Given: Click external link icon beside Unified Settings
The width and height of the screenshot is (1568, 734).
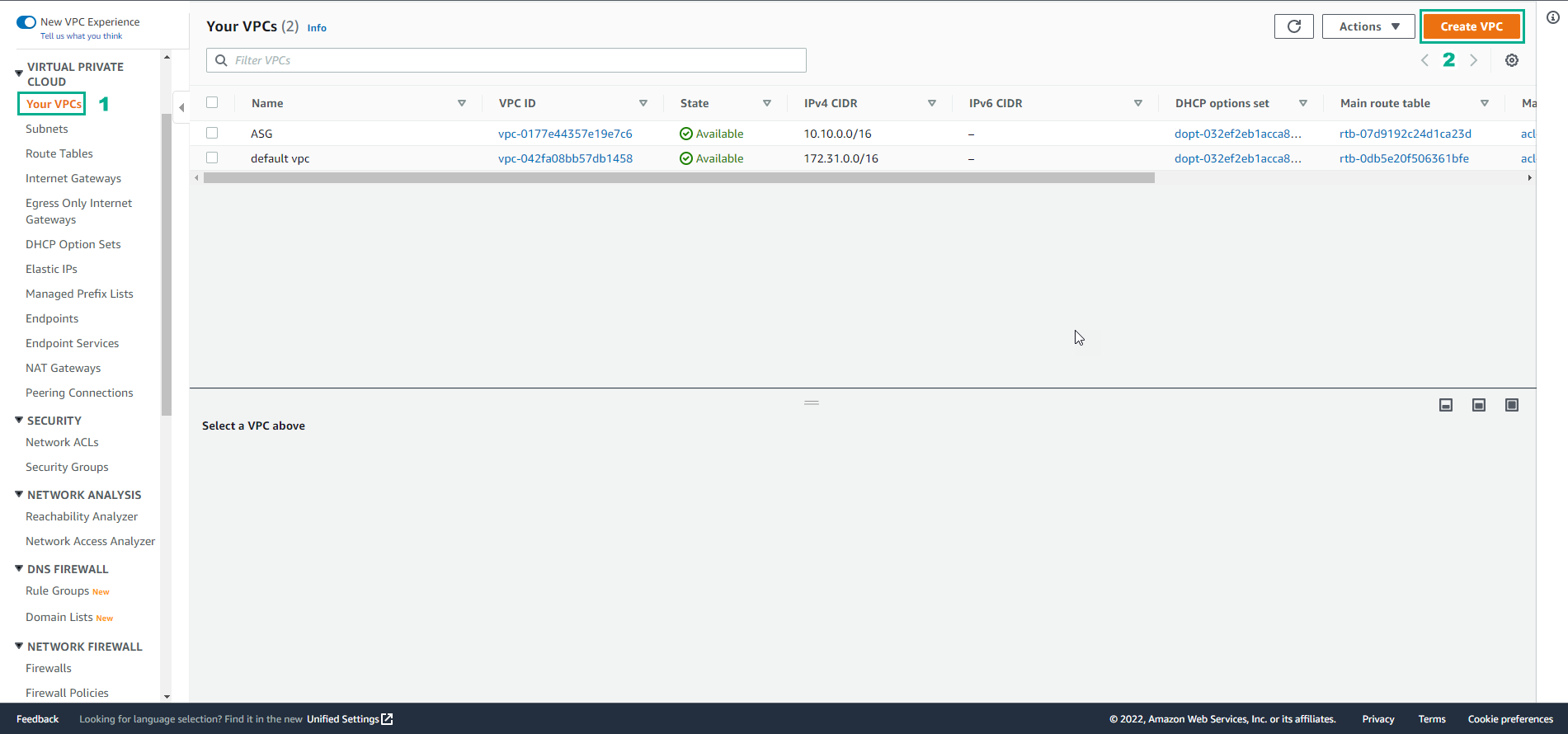Looking at the screenshot, I should [387, 719].
